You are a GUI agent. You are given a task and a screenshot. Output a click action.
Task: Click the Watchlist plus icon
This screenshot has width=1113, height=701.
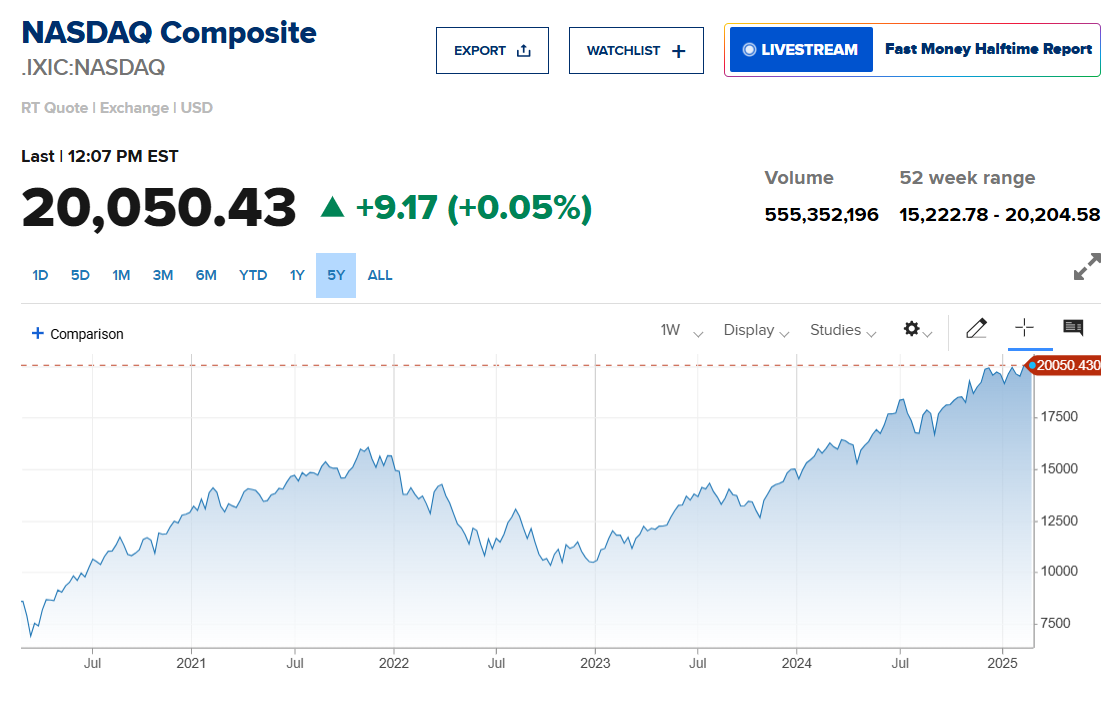679,51
